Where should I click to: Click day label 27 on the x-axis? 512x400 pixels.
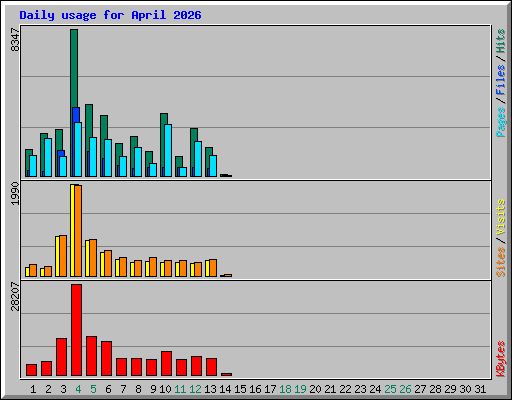click(420, 389)
